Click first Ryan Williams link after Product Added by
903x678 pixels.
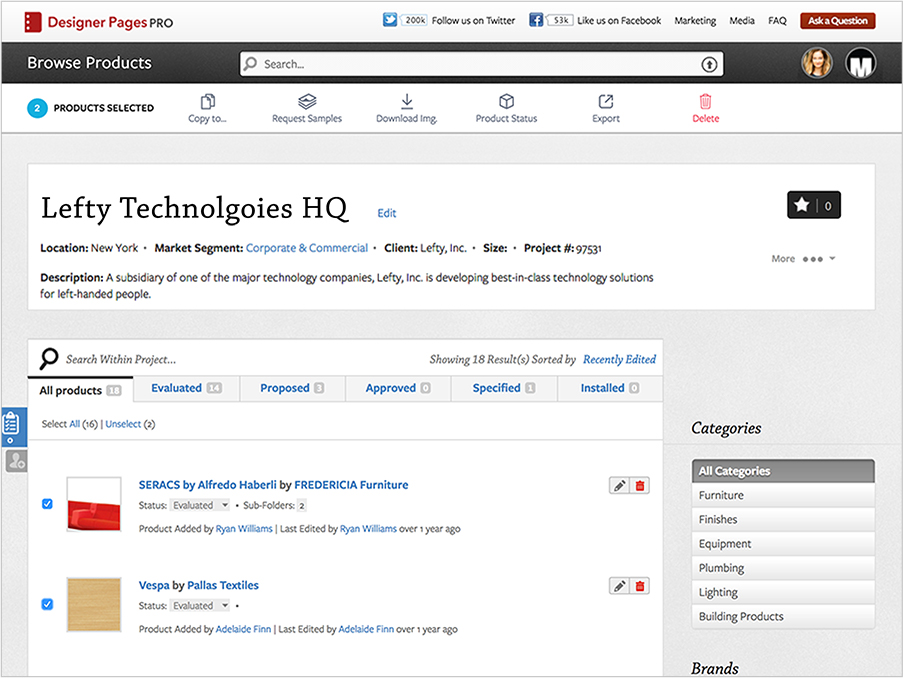244,529
